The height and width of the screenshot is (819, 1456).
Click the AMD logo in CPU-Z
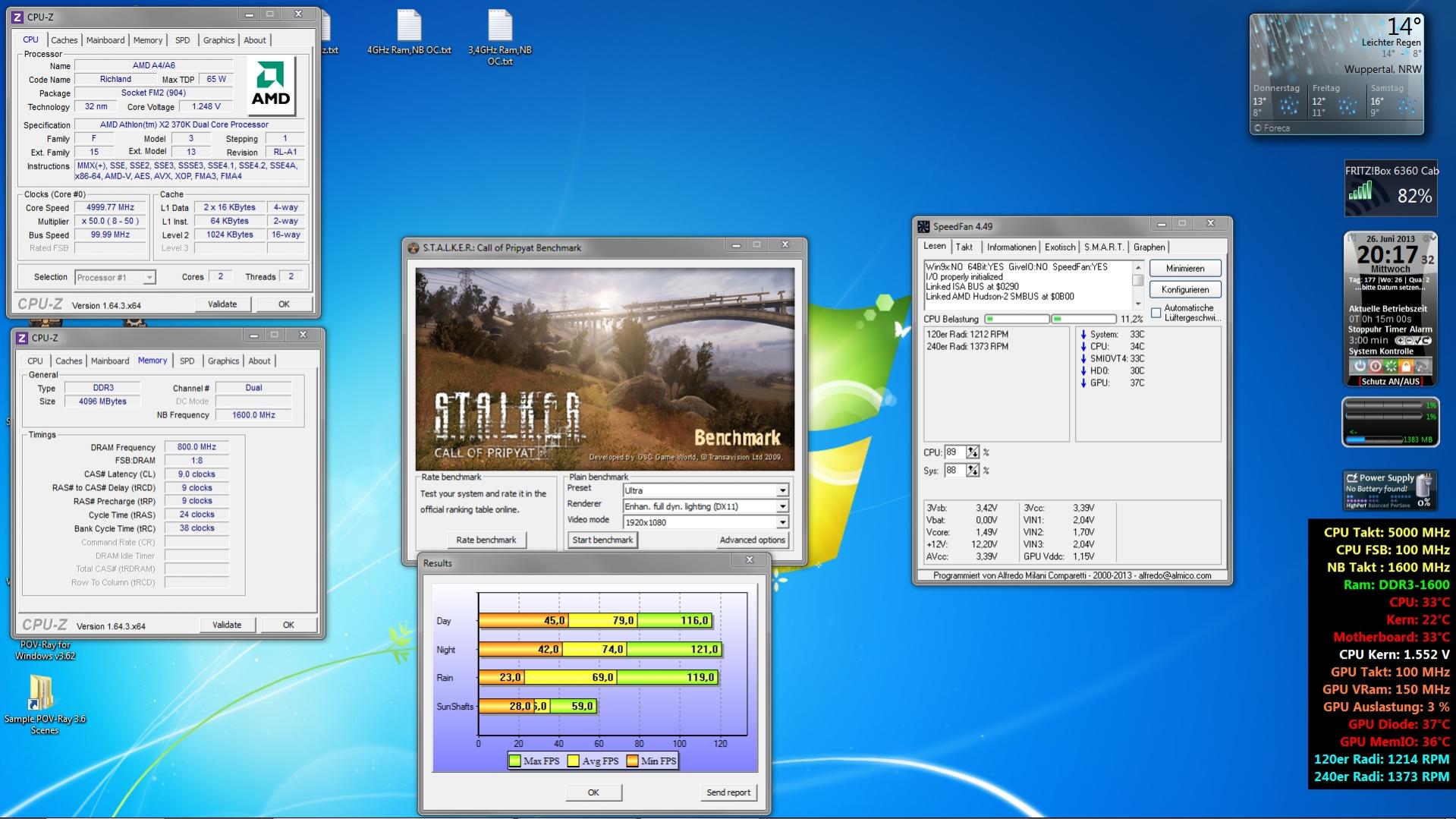pyautogui.click(x=271, y=85)
